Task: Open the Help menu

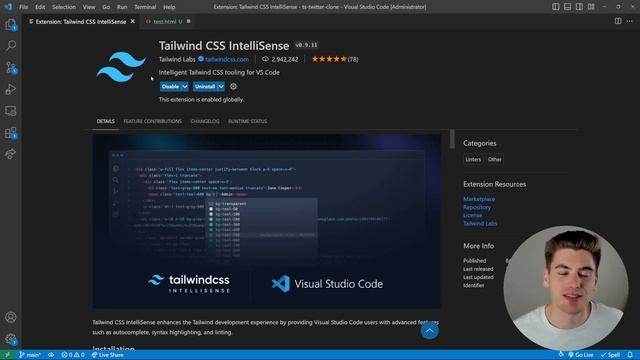Action: [x=169, y=7]
